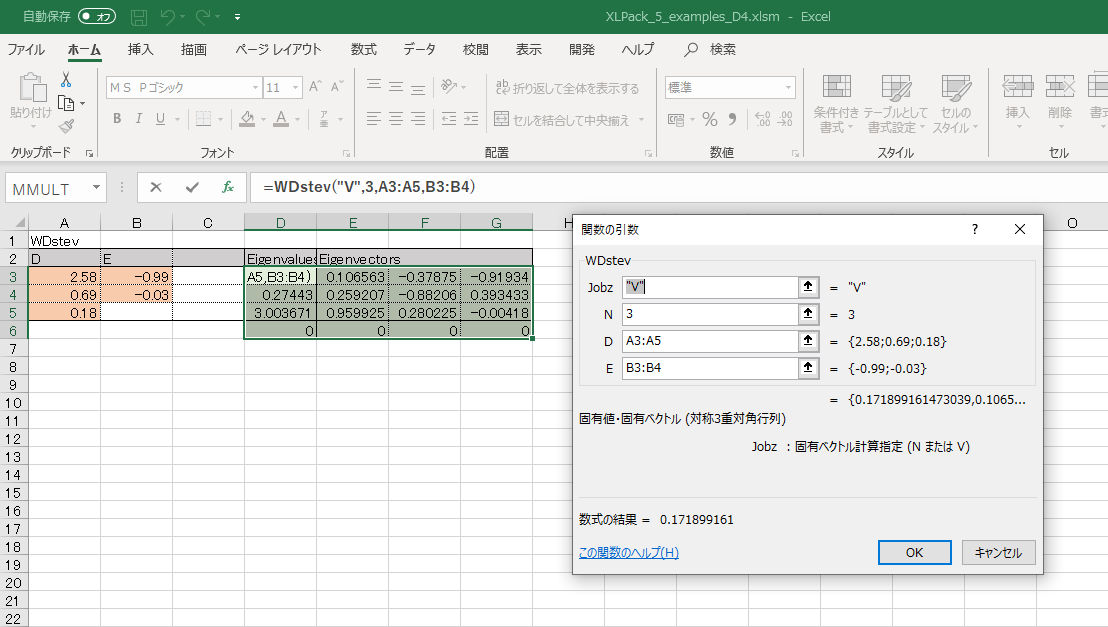Click the N argument input field

click(708, 314)
